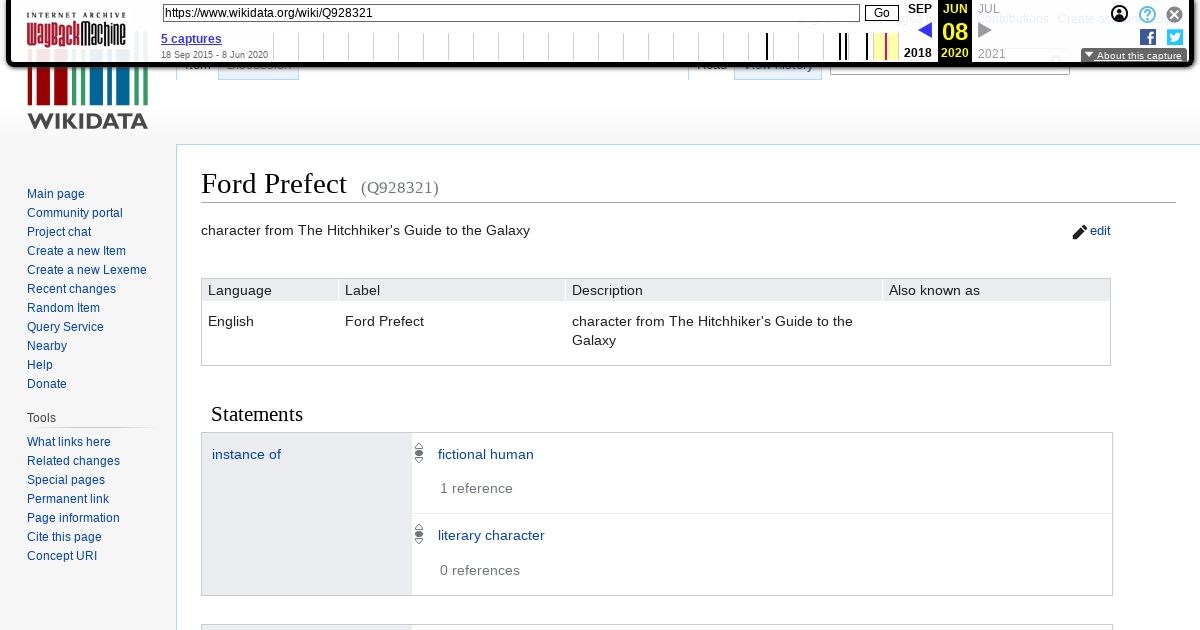Go to next capture with gray arrow

coord(985,30)
